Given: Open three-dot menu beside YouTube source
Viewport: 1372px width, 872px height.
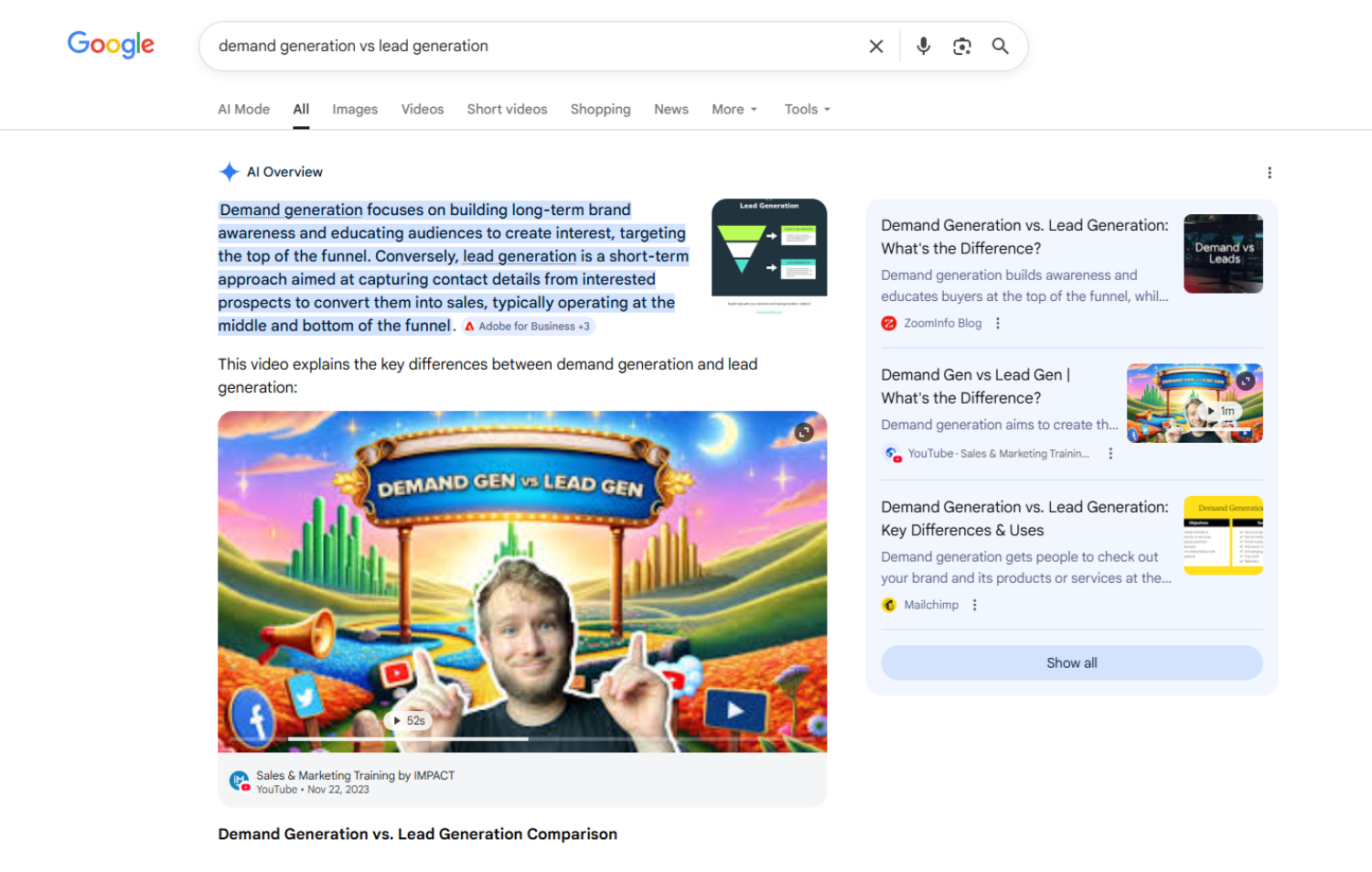Looking at the screenshot, I should (1110, 454).
